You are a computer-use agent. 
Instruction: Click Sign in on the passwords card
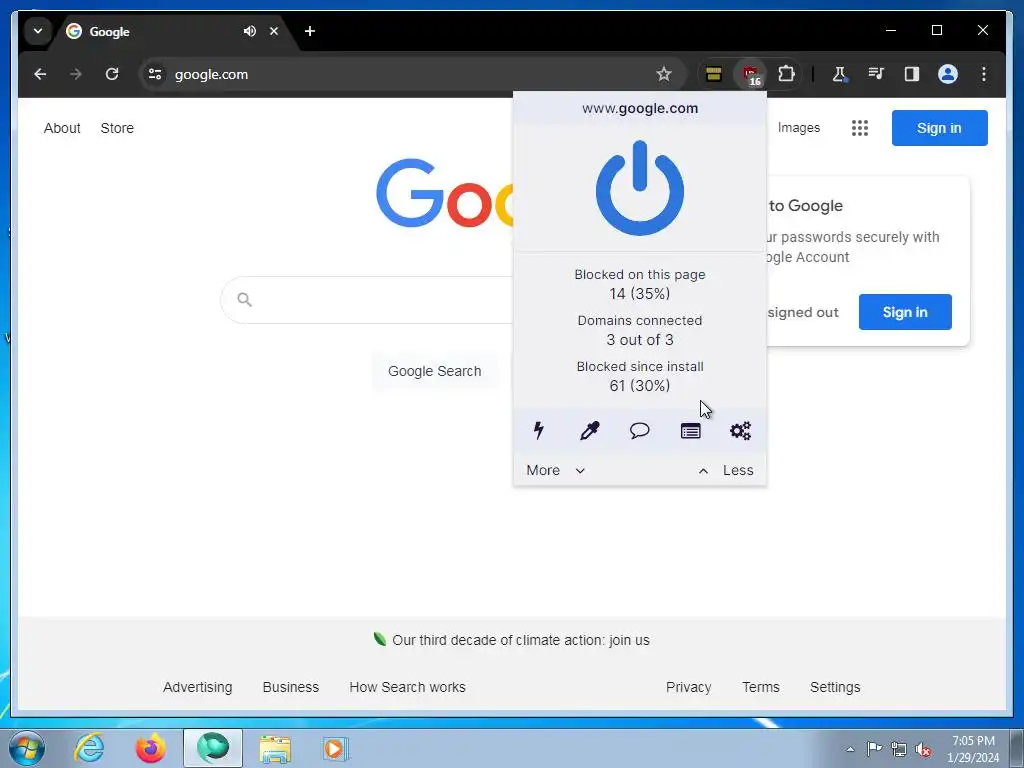point(905,312)
